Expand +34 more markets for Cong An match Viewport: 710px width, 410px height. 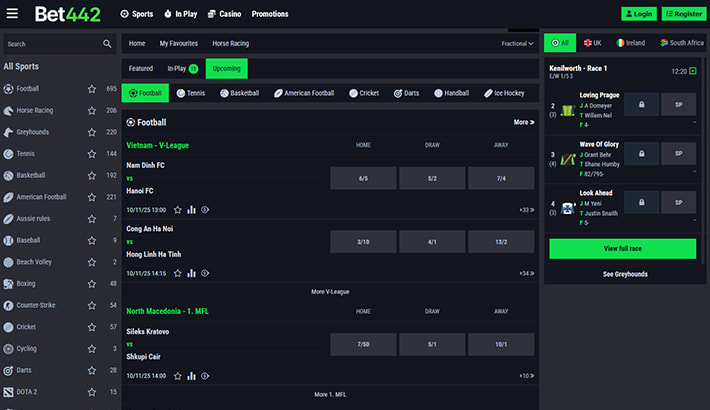[x=527, y=273]
